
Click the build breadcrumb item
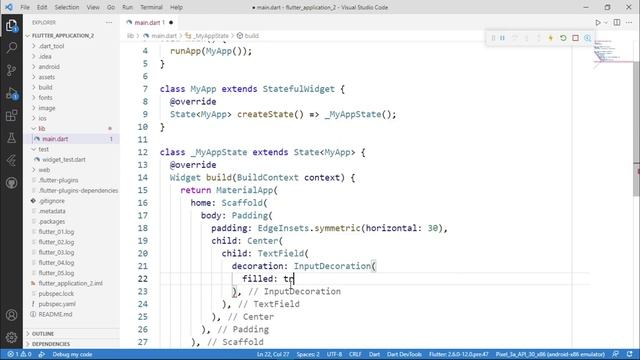pos(248,36)
